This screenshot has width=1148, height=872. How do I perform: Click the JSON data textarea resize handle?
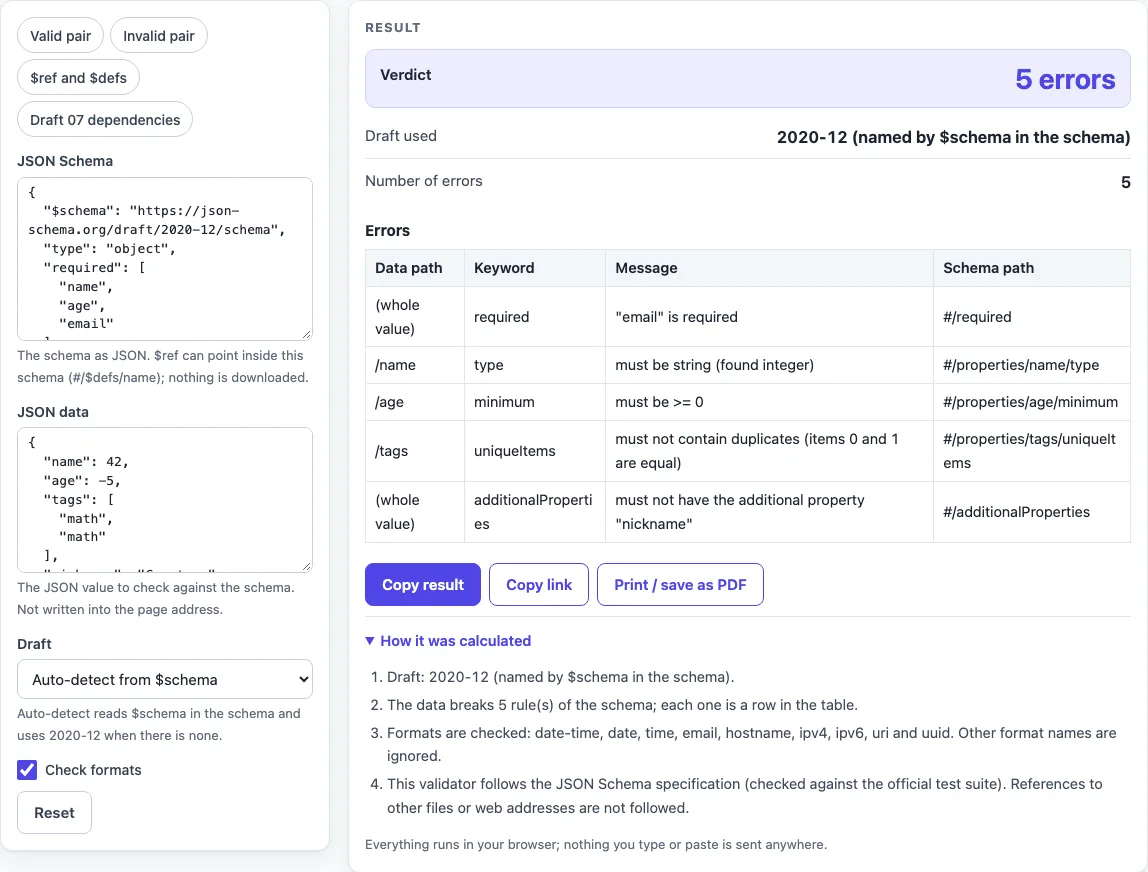click(x=307, y=567)
